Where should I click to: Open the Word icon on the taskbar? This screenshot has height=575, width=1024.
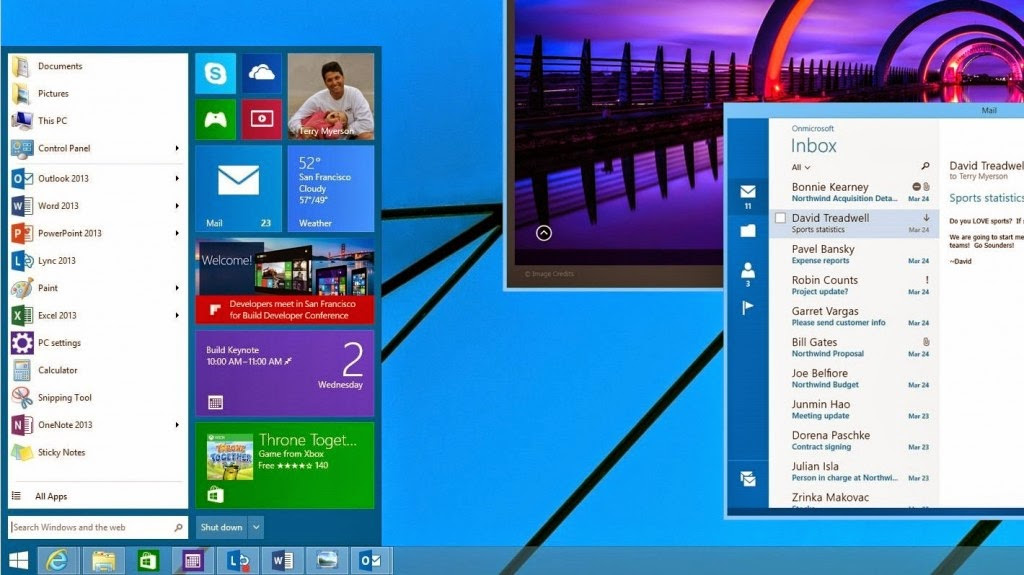(282, 561)
